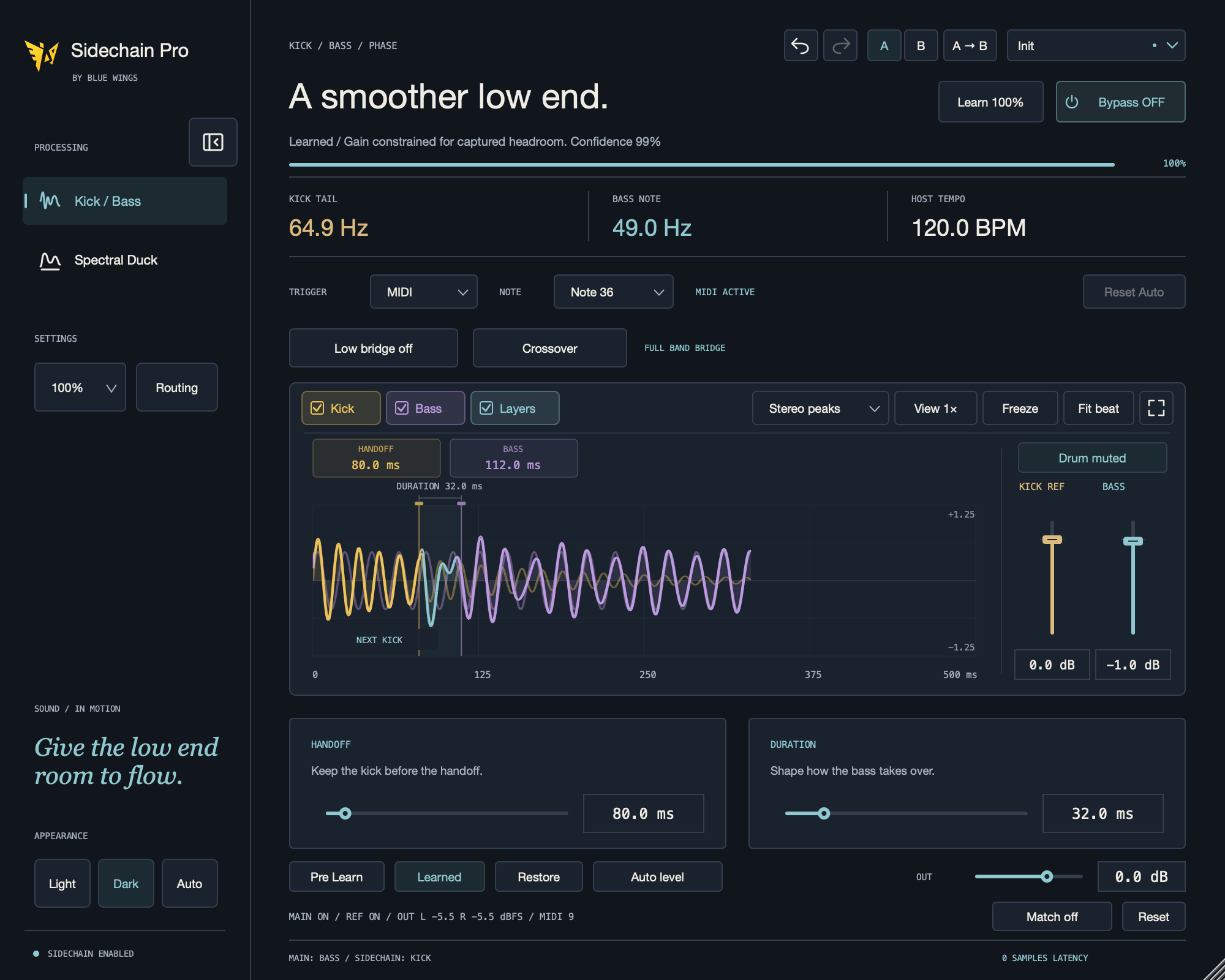
Task: Click the OUT 0.0 dB value field
Action: coord(1141,876)
